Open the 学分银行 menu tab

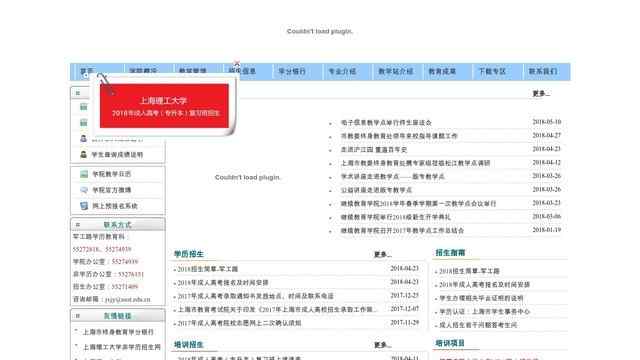292,71
